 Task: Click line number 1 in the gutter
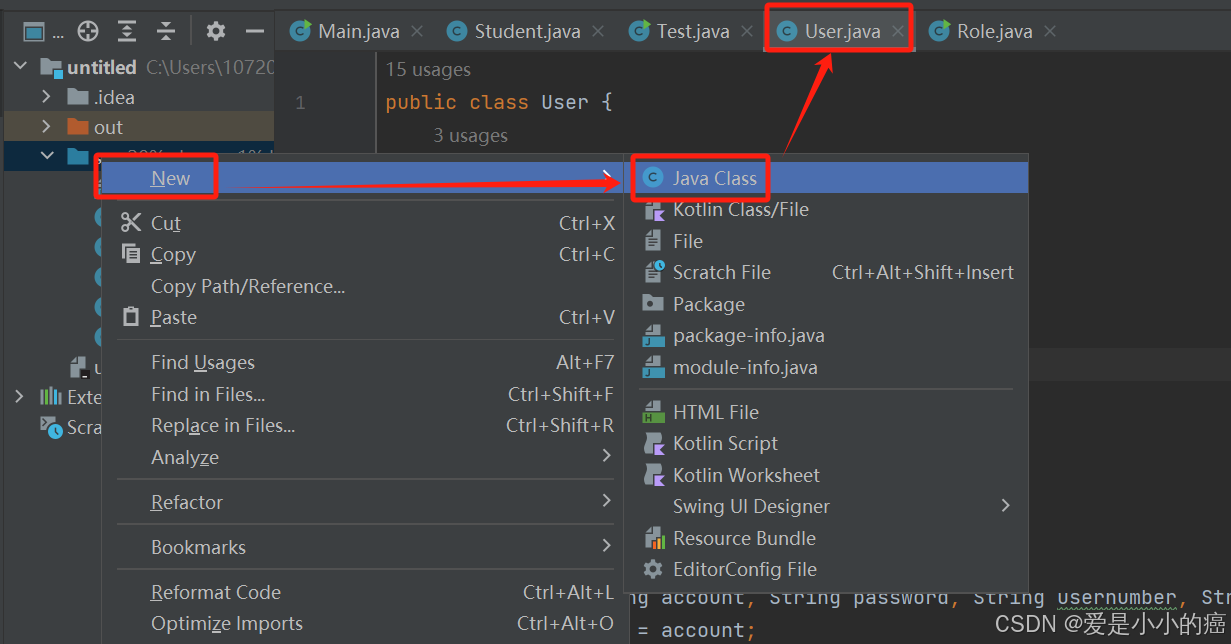pyautogui.click(x=300, y=102)
